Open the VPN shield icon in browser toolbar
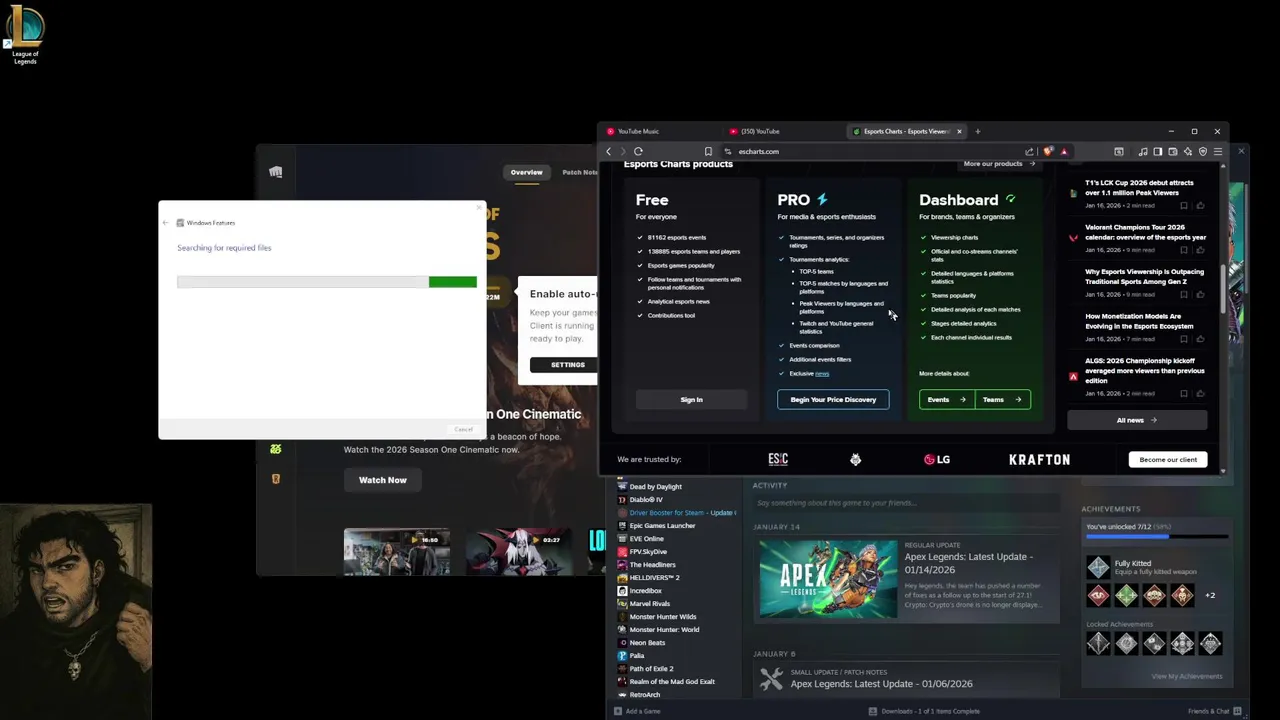Image resolution: width=1280 pixels, height=720 pixels. (x=1202, y=151)
